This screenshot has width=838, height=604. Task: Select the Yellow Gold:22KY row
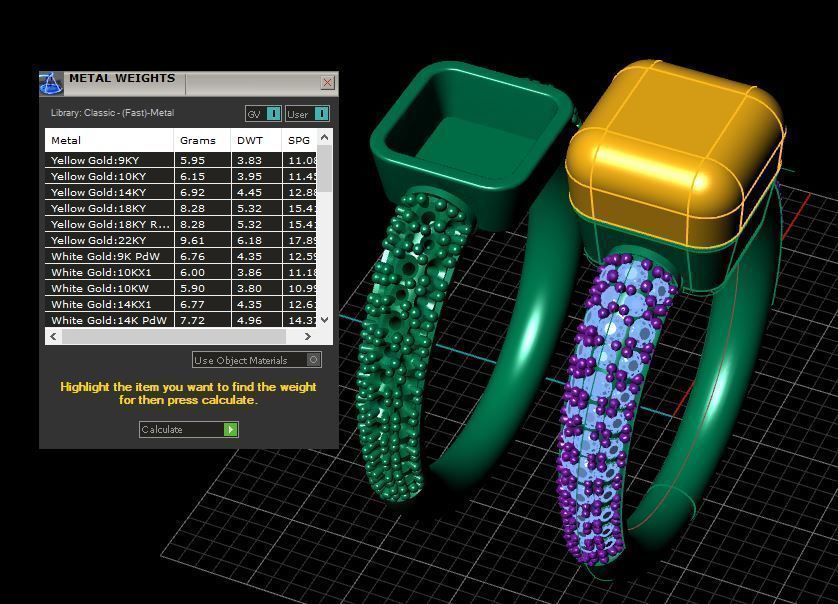(181, 240)
